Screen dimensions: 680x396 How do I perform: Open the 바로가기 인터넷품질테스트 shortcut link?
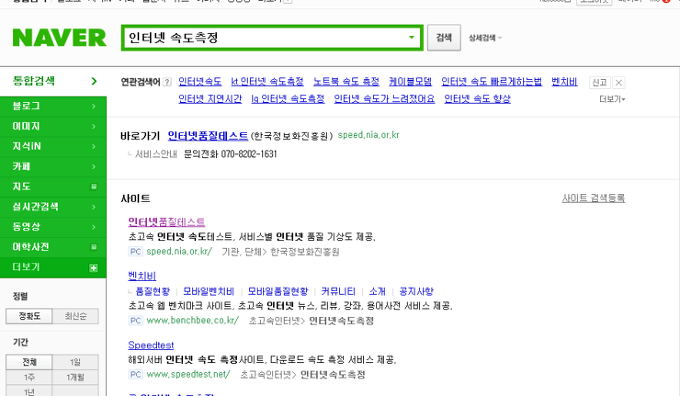pyautogui.click(x=208, y=136)
